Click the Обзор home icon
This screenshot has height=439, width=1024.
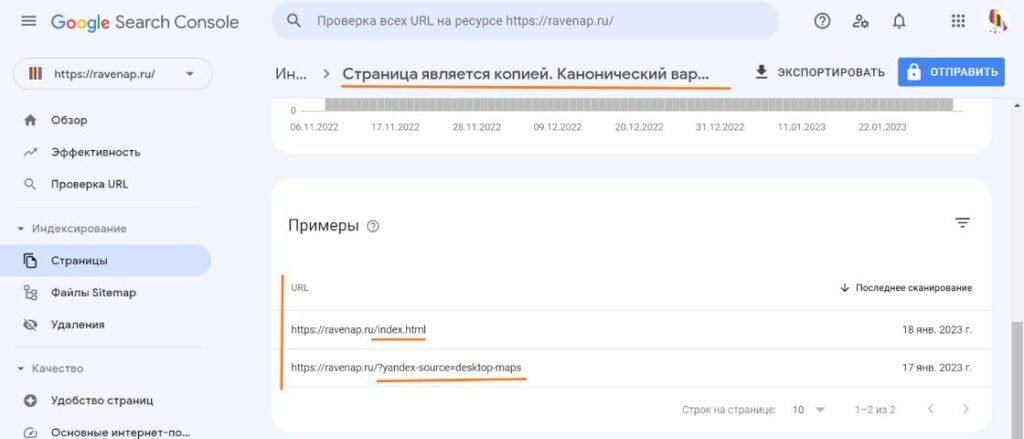click(30, 120)
